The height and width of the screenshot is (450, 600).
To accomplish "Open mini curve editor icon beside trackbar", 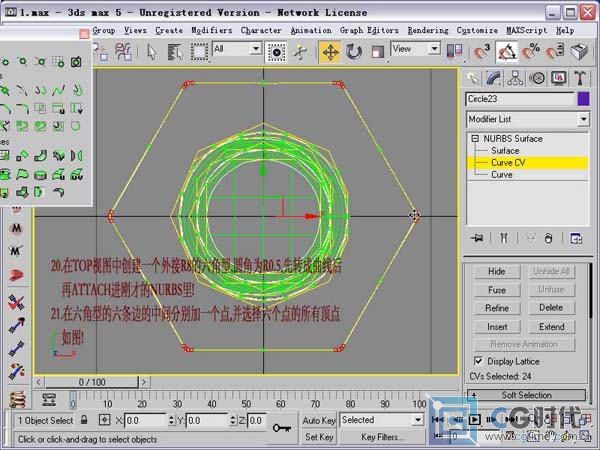I will (x=49, y=400).
